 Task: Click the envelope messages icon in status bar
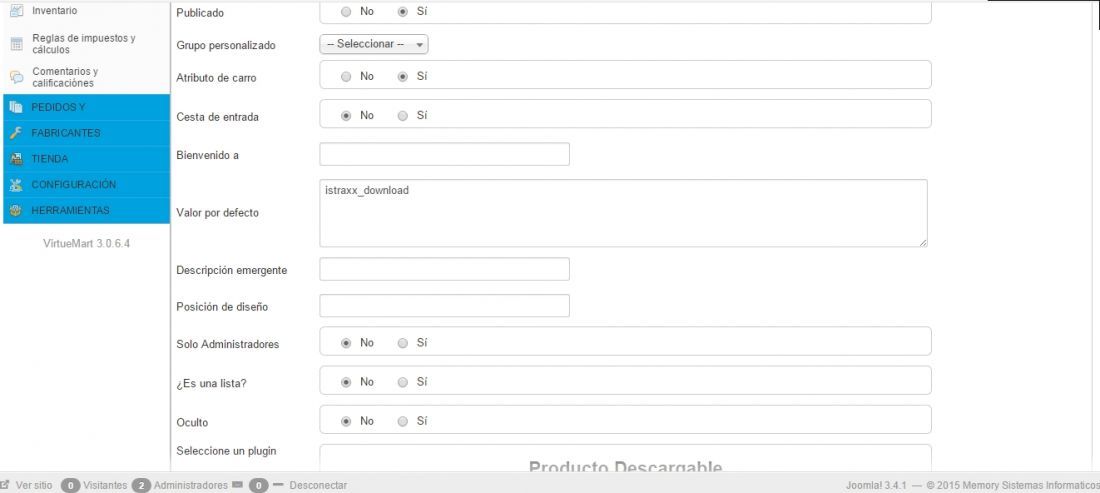(238, 485)
